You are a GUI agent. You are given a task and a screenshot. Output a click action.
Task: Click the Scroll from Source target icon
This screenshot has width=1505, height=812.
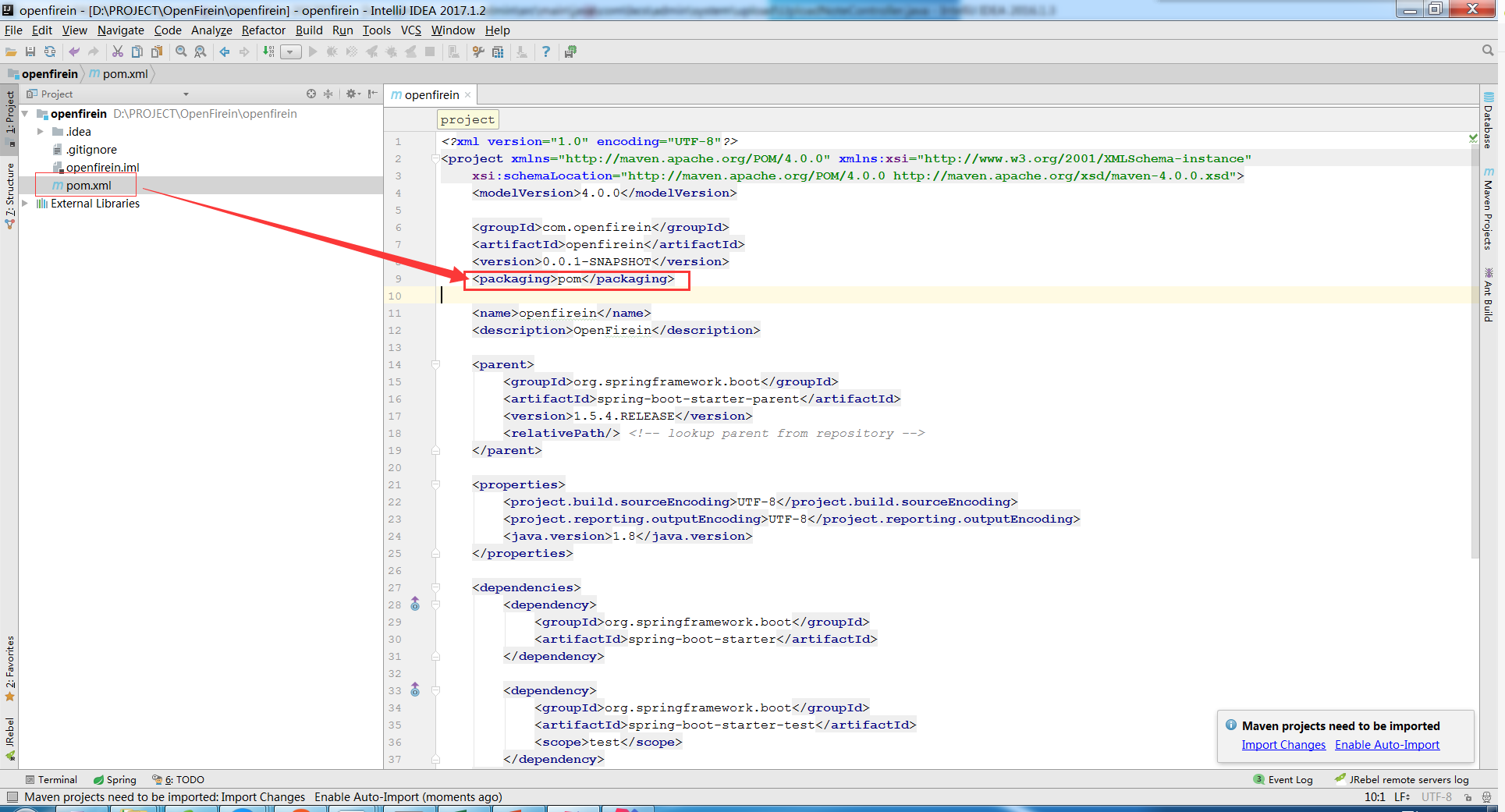click(311, 94)
